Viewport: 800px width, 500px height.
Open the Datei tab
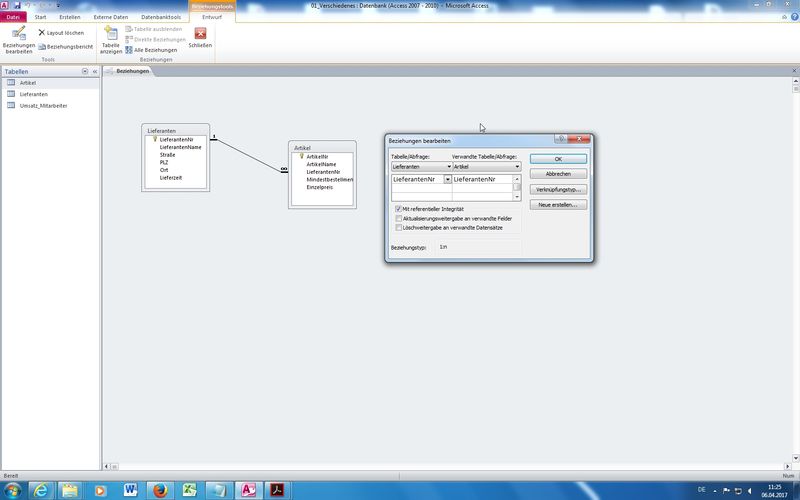(13, 17)
